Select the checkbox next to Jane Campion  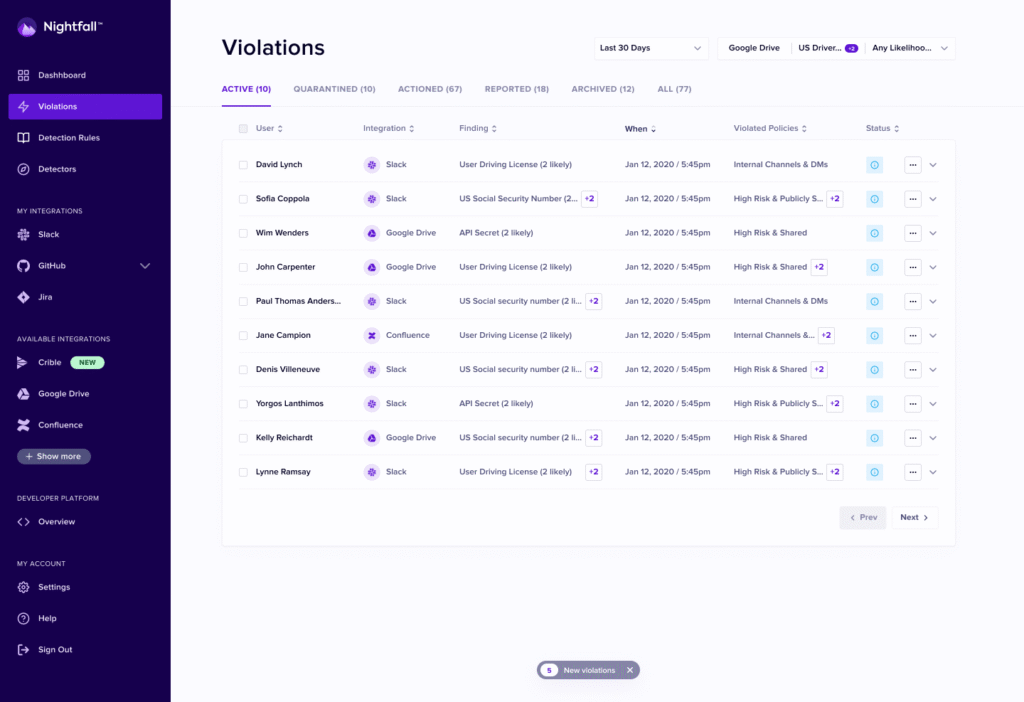coord(243,336)
